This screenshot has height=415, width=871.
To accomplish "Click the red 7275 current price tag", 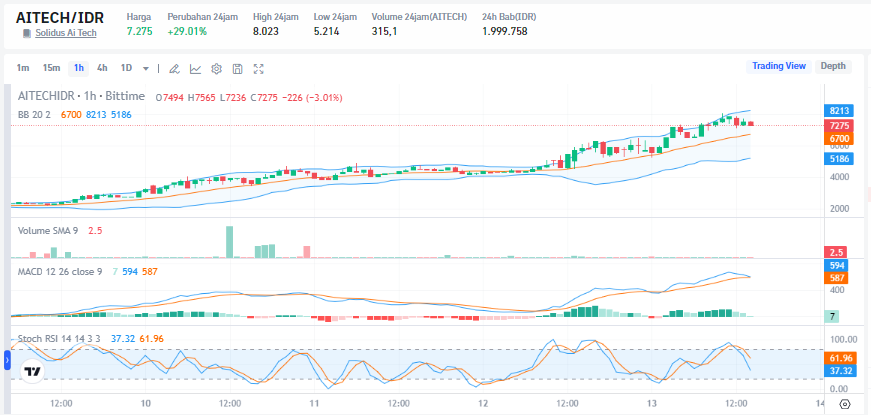I will (x=838, y=126).
